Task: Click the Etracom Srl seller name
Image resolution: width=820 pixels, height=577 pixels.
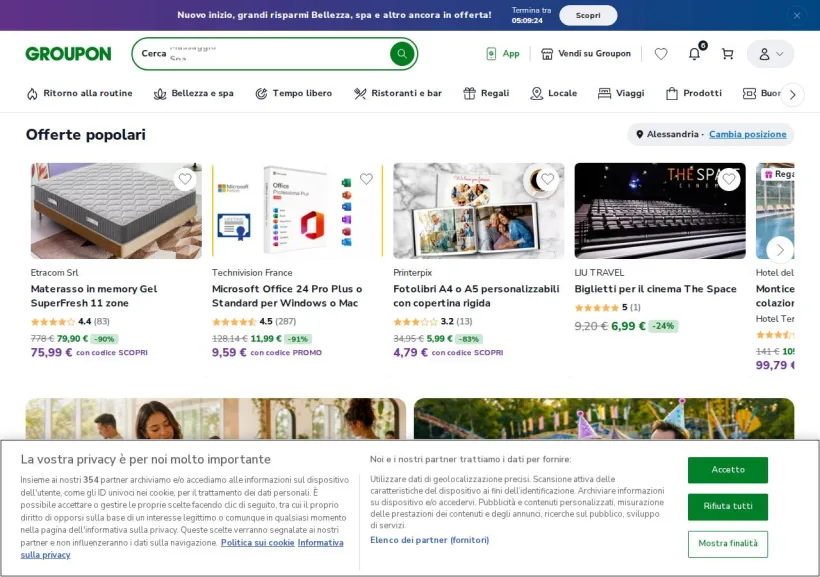Action: tap(54, 273)
